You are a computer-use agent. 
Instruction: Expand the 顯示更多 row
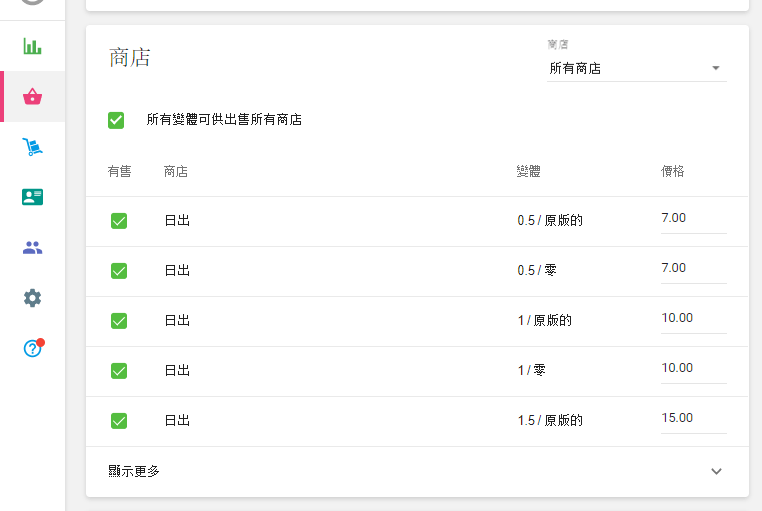[417, 471]
